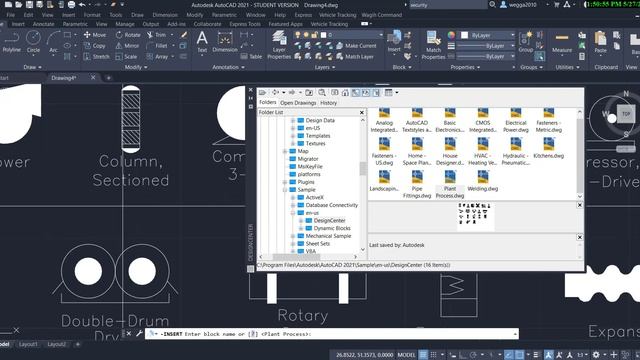Click DesignCenter Search magnifier icon
This screenshot has width=640, height=360.
pos(322,93)
